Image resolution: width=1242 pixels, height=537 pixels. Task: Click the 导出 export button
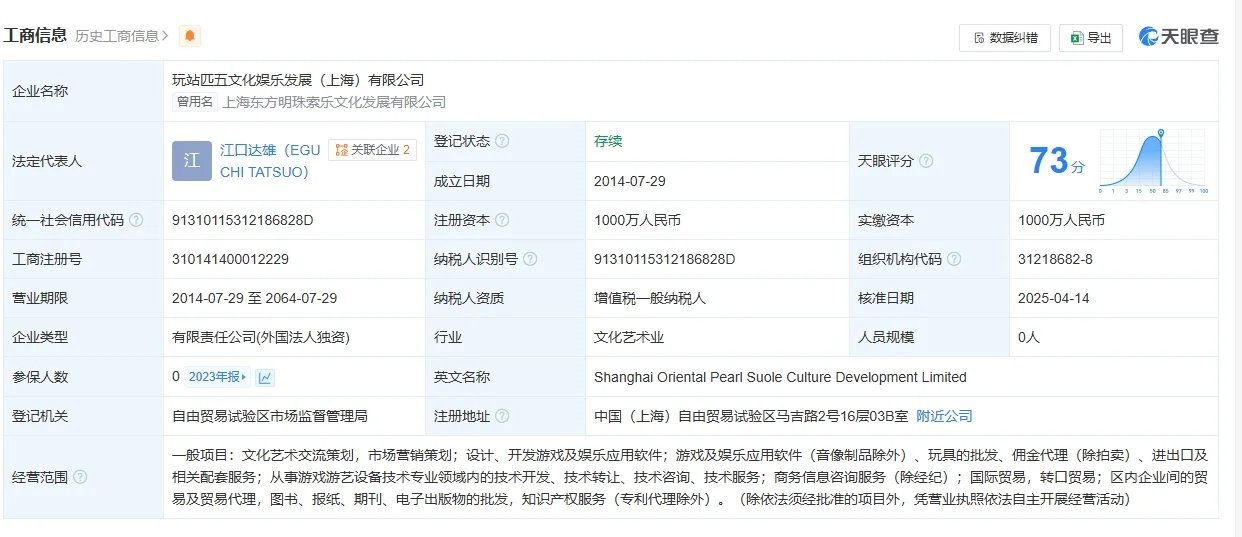[x=1091, y=38]
